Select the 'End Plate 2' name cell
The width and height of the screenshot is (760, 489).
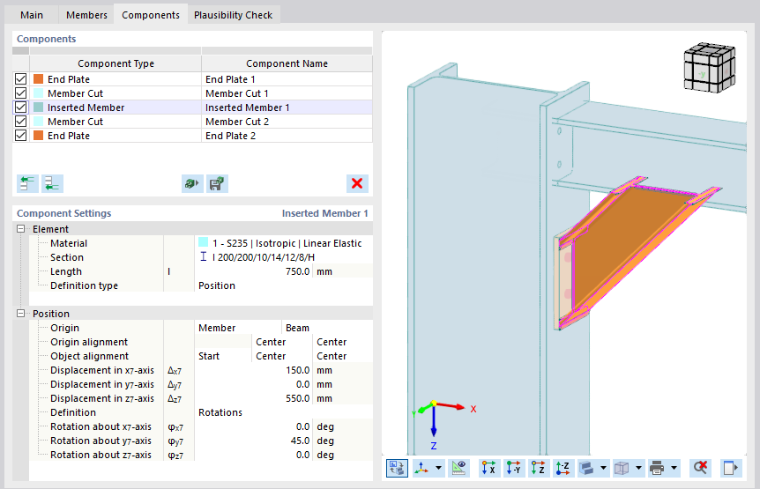(287, 136)
